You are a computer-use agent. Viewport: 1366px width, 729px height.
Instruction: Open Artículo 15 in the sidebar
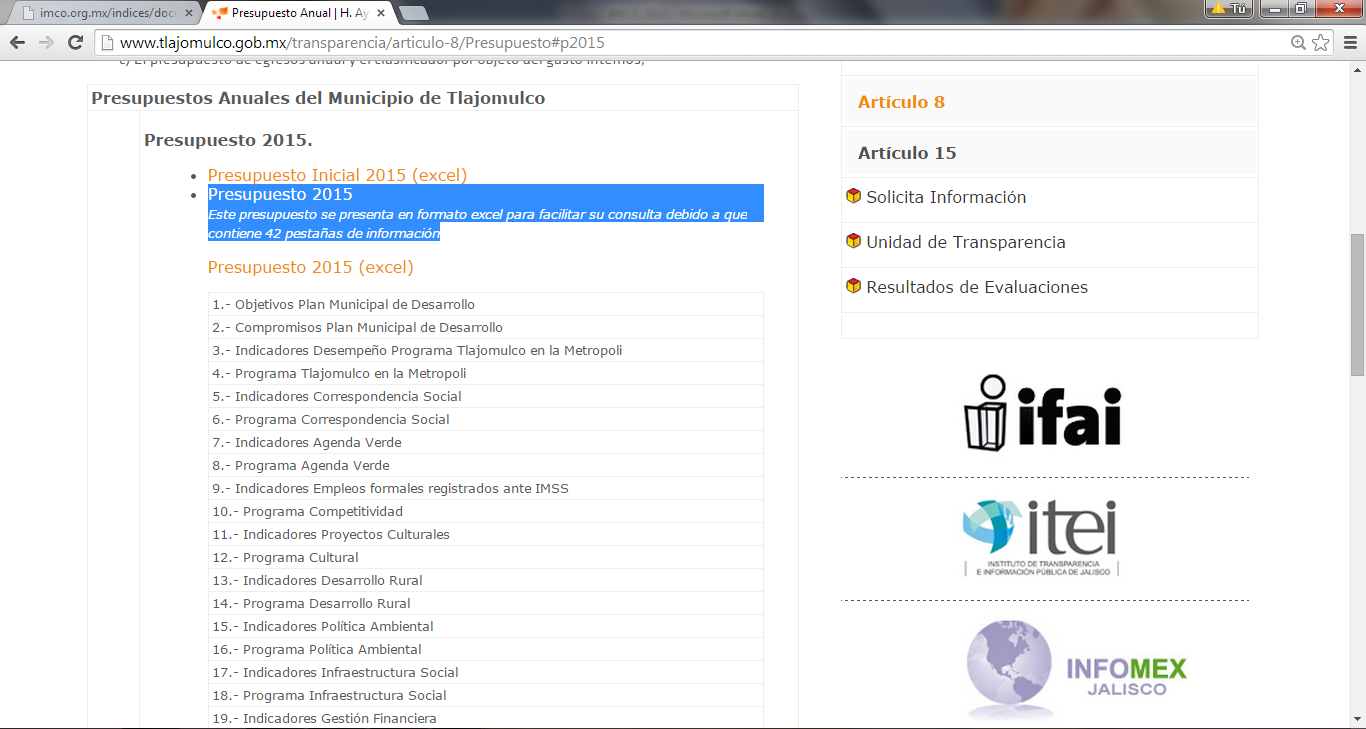tap(907, 153)
